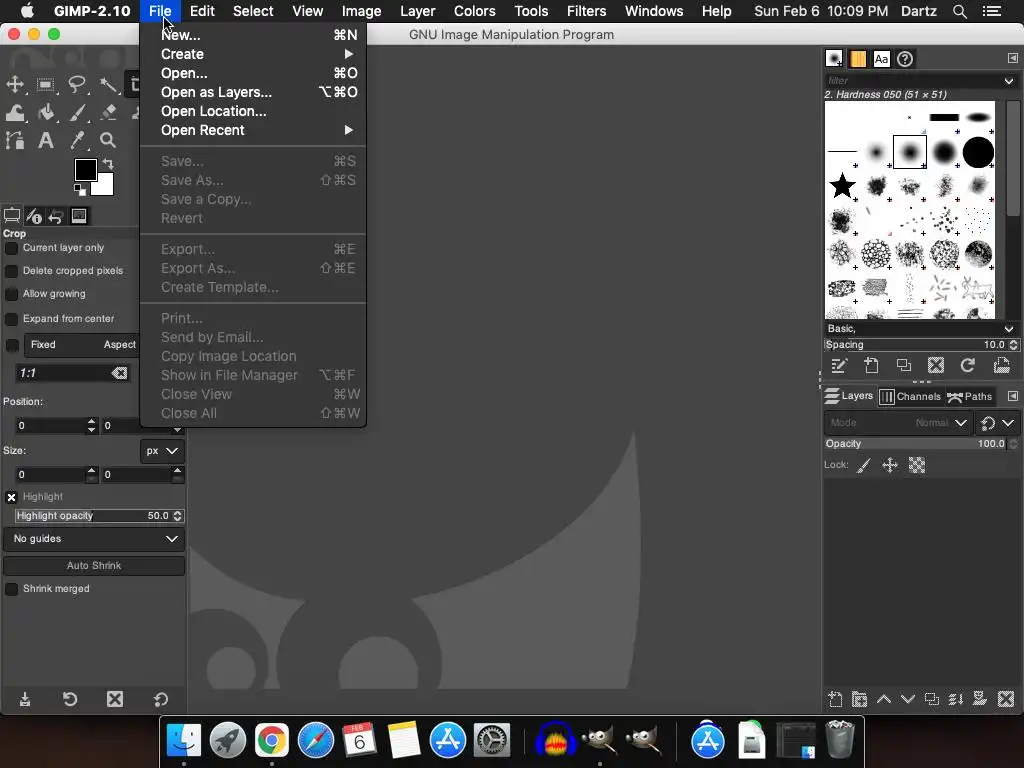Choose New... from File menu
This screenshot has width=1024, height=768.
[x=253, y=35]
